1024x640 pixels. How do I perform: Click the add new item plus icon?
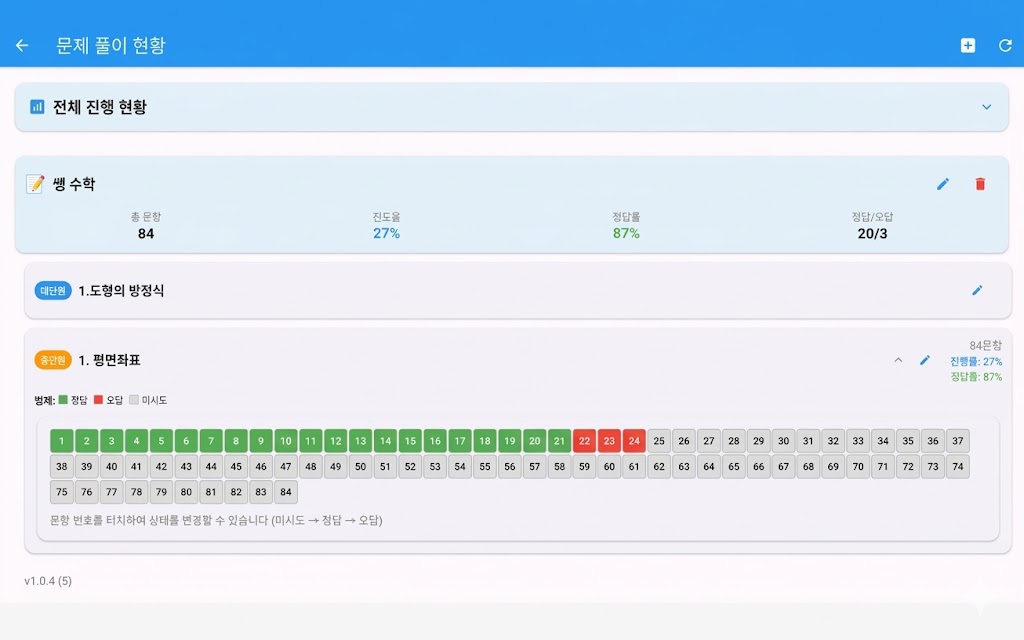click(967, 45)
